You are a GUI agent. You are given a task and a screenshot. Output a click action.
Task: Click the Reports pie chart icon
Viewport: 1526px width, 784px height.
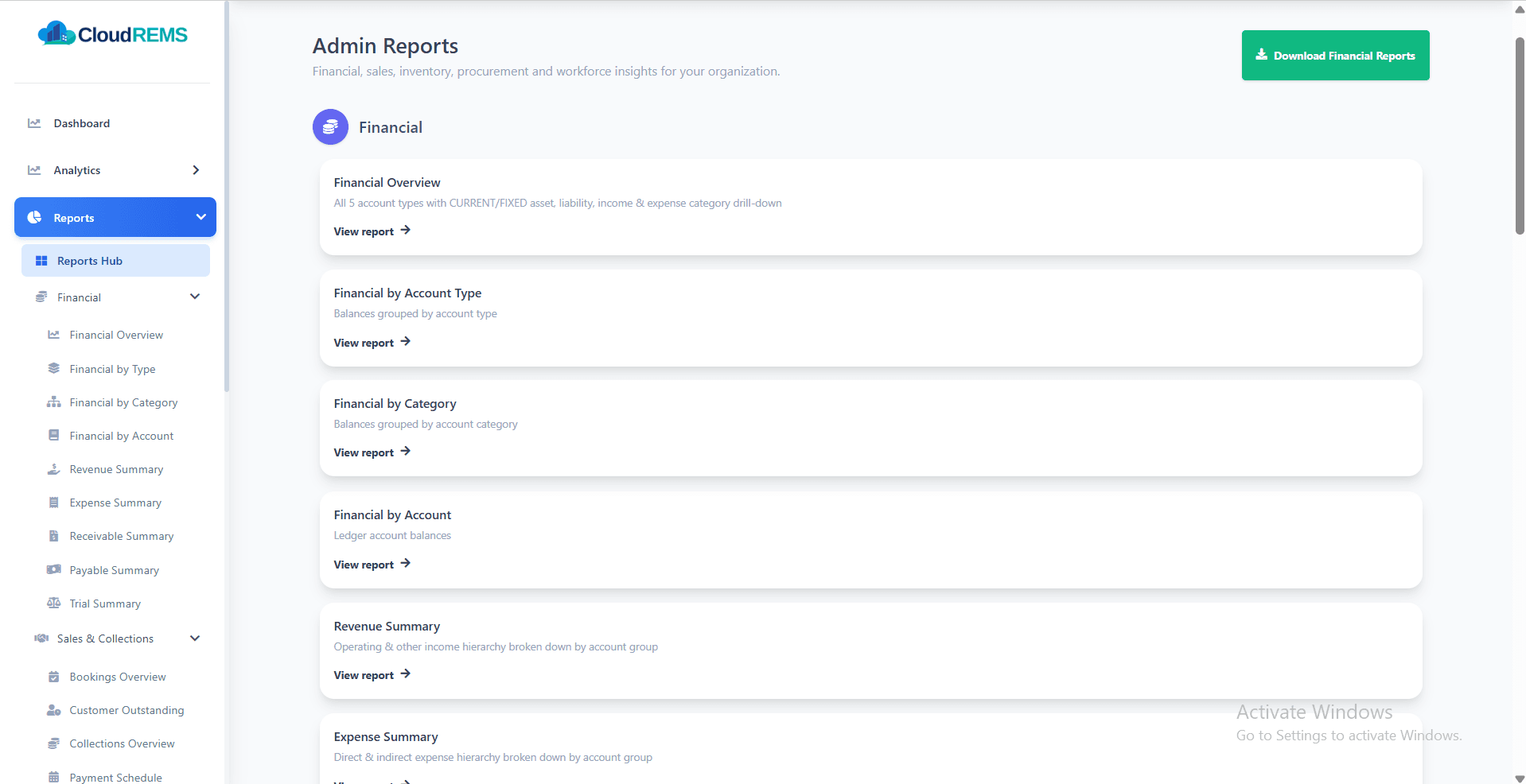point(34,217)
